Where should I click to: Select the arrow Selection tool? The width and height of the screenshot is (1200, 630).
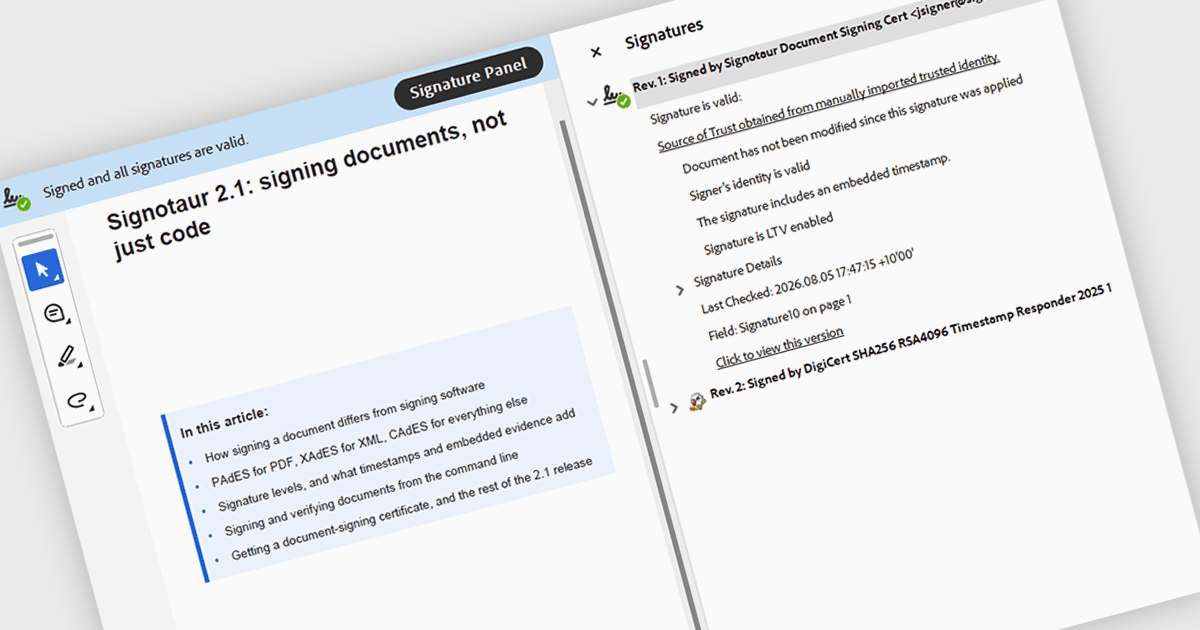(x=42, y=270)
